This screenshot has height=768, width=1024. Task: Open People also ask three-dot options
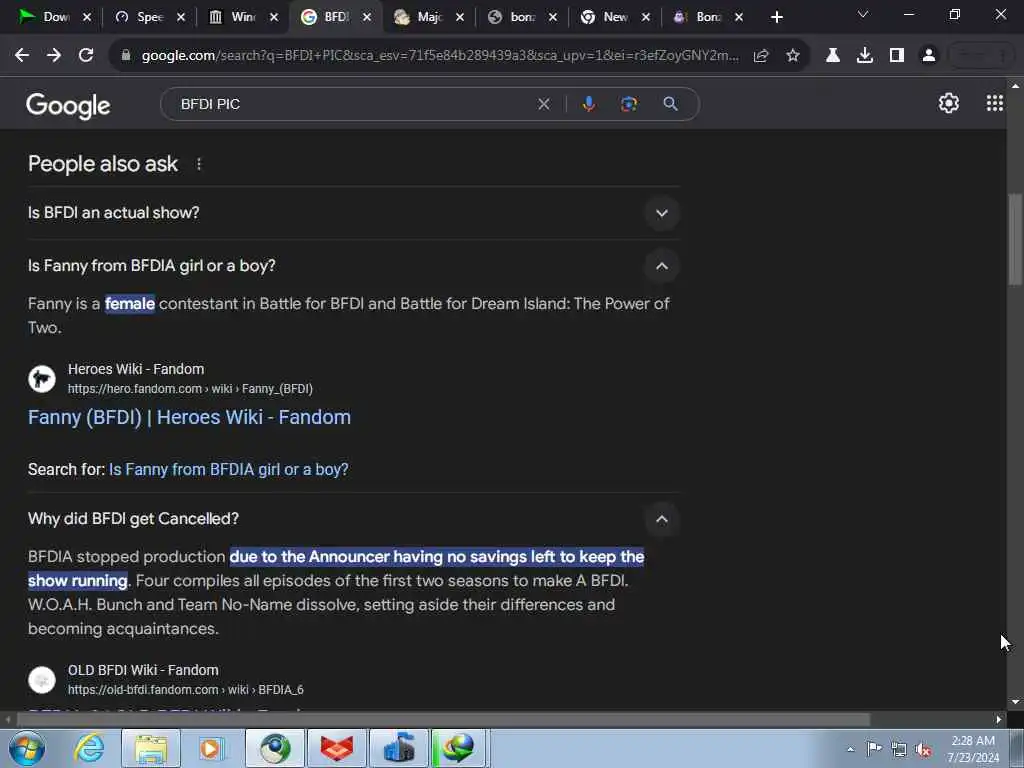click(199, 164)
